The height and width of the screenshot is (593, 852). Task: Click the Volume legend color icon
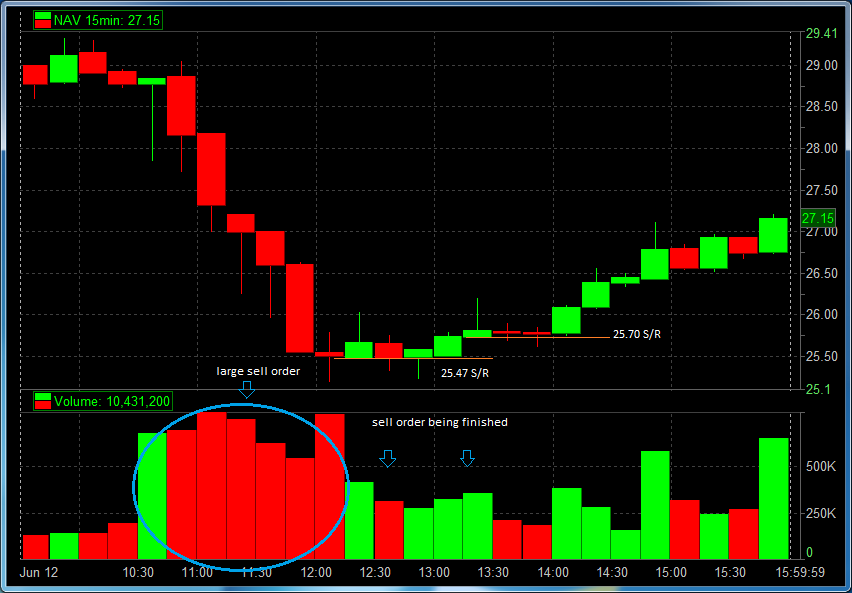[43, 402]
